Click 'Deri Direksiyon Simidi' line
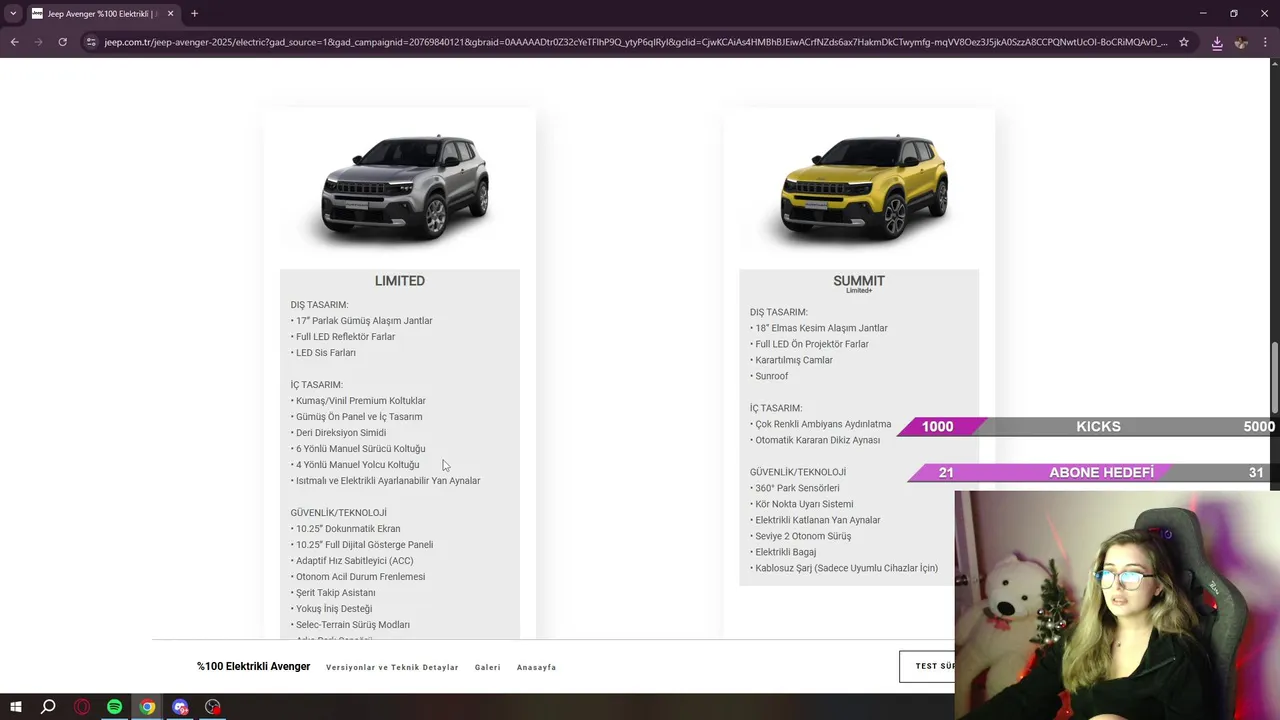The height and width of the screenshot is (720, 1280). [338, 433]
